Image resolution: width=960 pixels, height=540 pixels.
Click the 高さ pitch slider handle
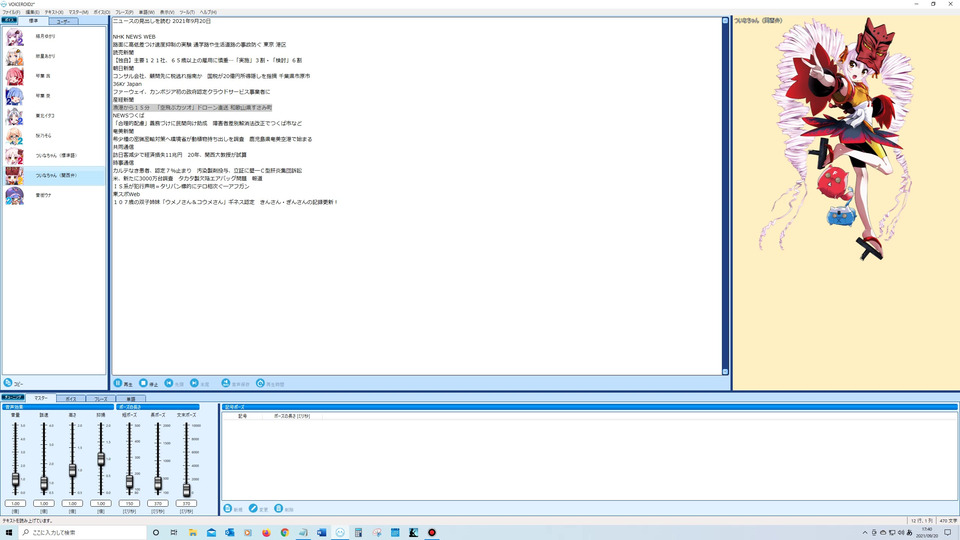click(72, 470)
